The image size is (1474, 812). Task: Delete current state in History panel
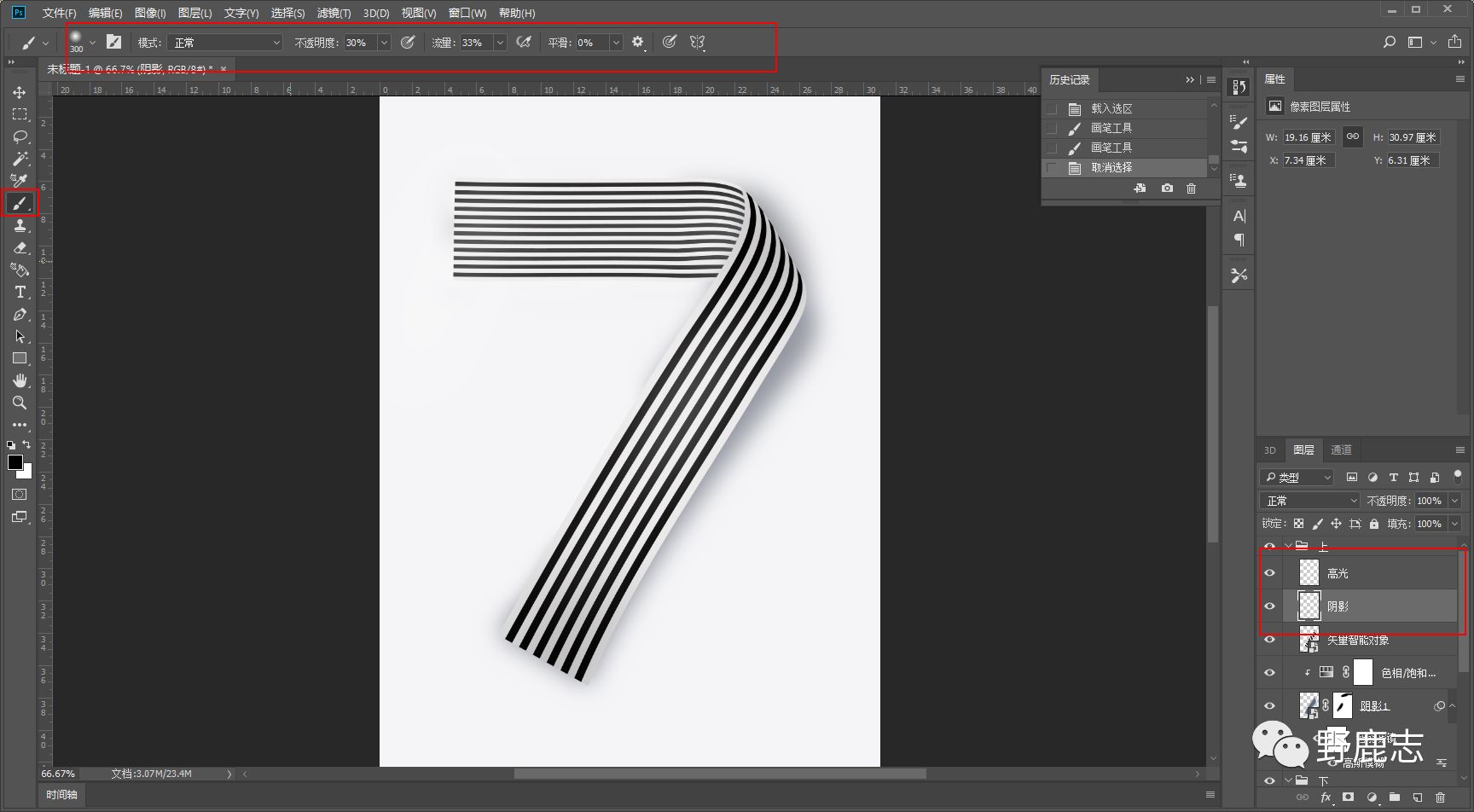1191,188
